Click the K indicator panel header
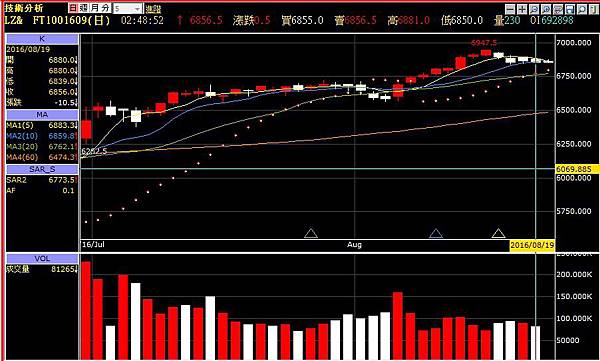Image resolution: width=600 pixels, height=361 pixels. [42, 39]
